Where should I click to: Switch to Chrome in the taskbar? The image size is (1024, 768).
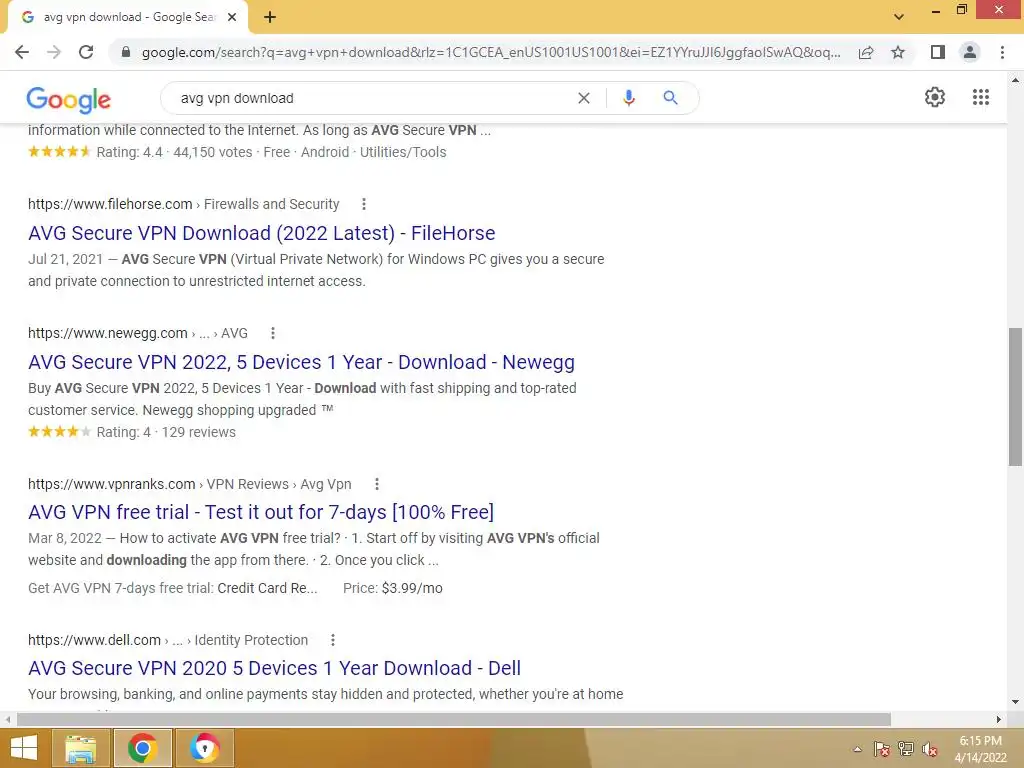143,748
